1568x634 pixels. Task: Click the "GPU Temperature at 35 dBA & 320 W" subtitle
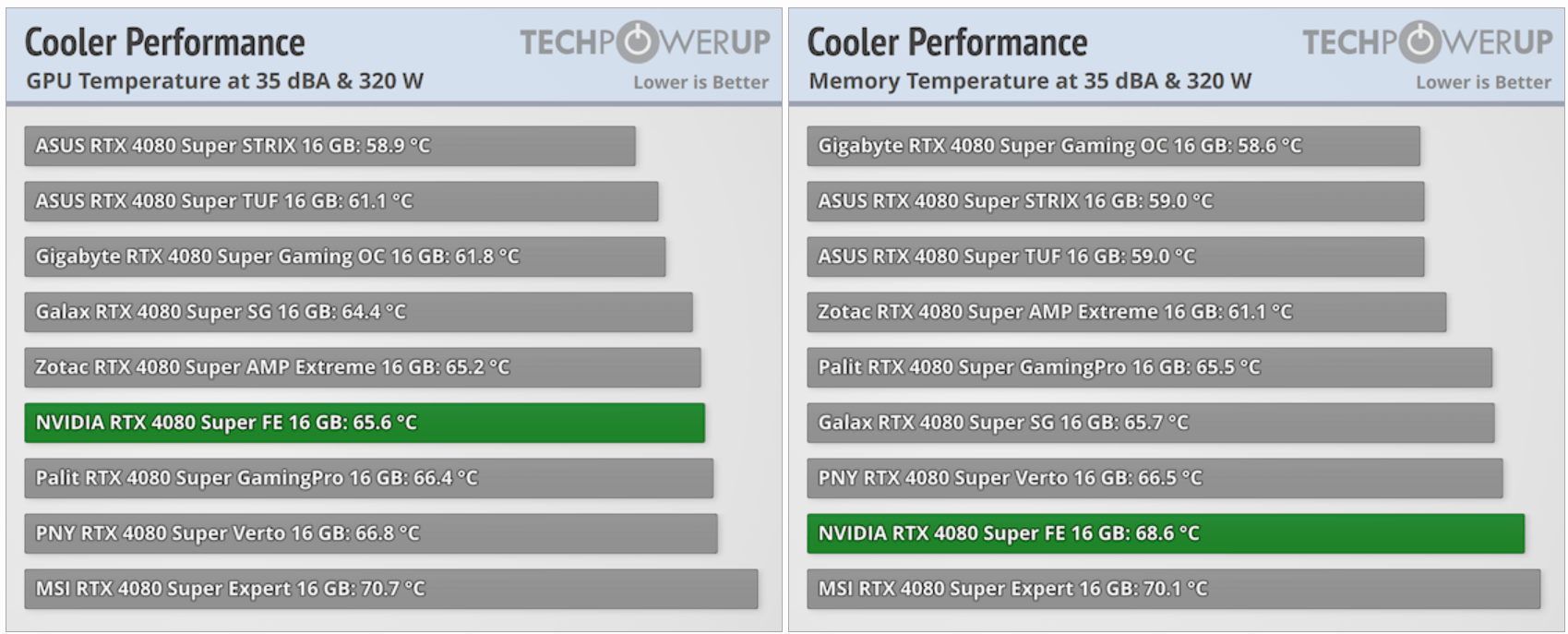click(x=224, y=81)
